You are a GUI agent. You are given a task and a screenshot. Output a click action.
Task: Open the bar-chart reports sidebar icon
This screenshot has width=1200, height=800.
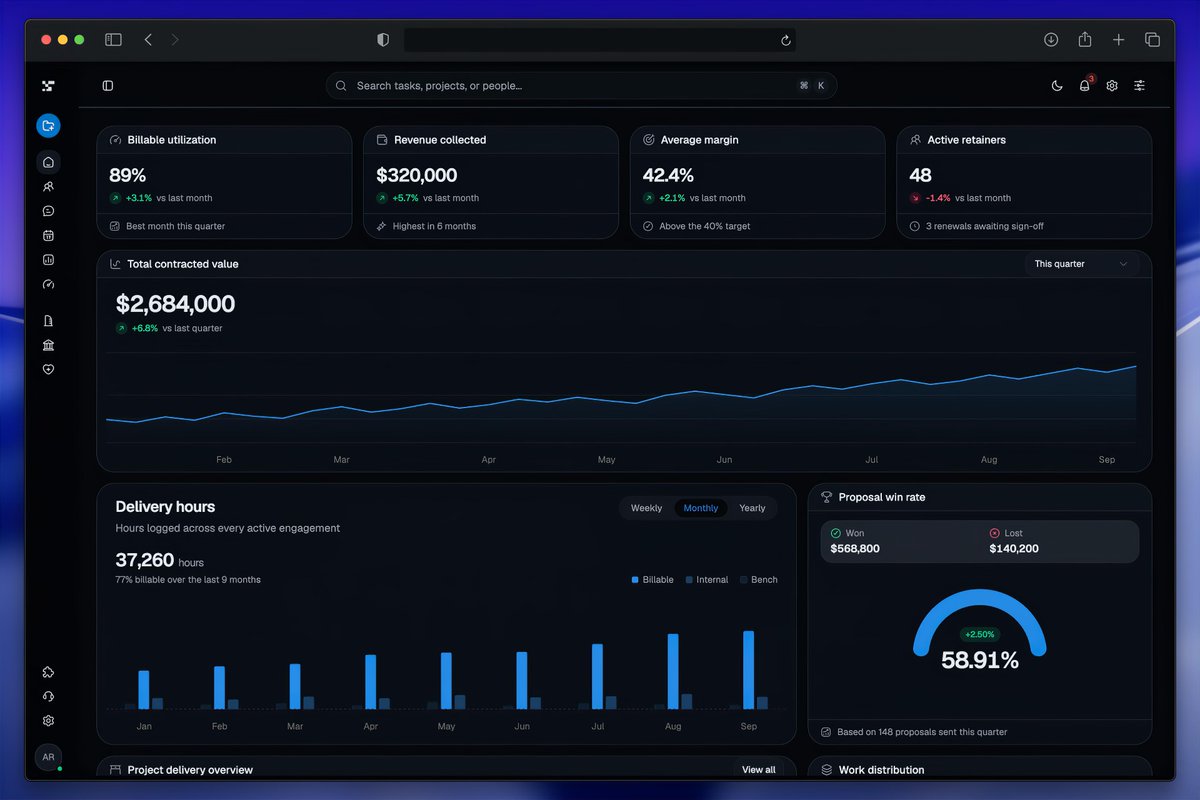click(48, 260)
